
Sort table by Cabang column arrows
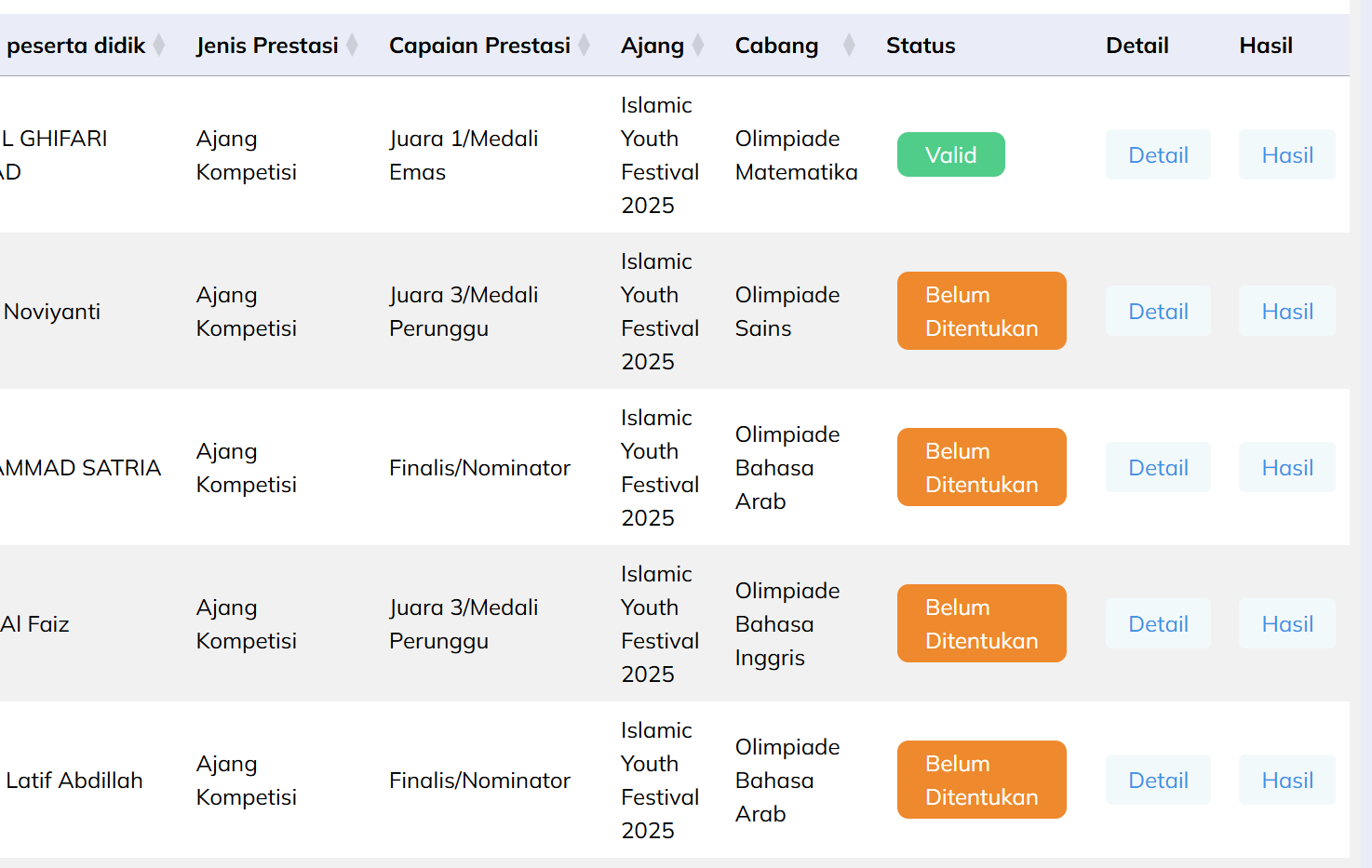pyautogui.click(x=849, y=45)
